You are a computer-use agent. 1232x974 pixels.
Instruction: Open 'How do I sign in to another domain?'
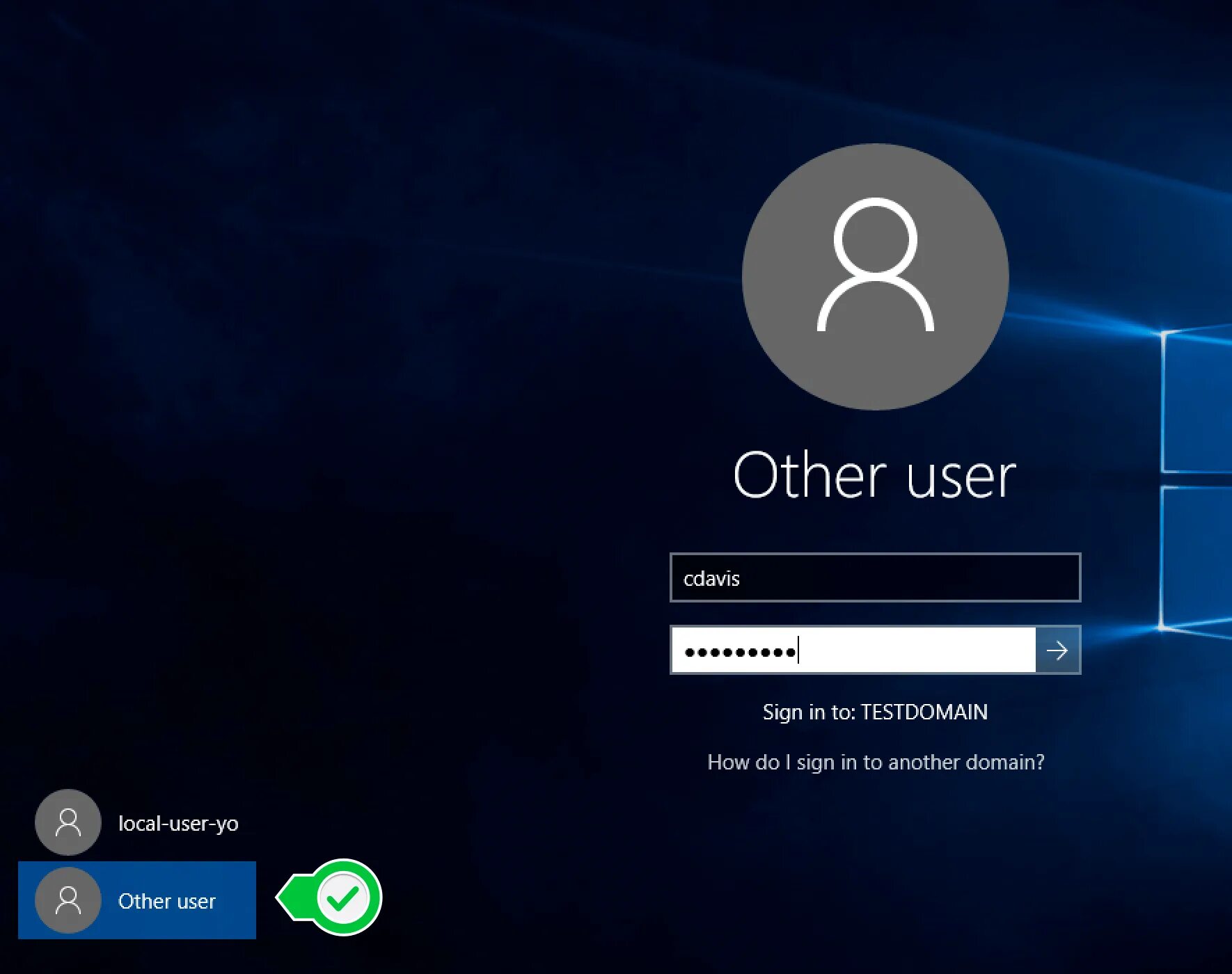click(876, 762)
